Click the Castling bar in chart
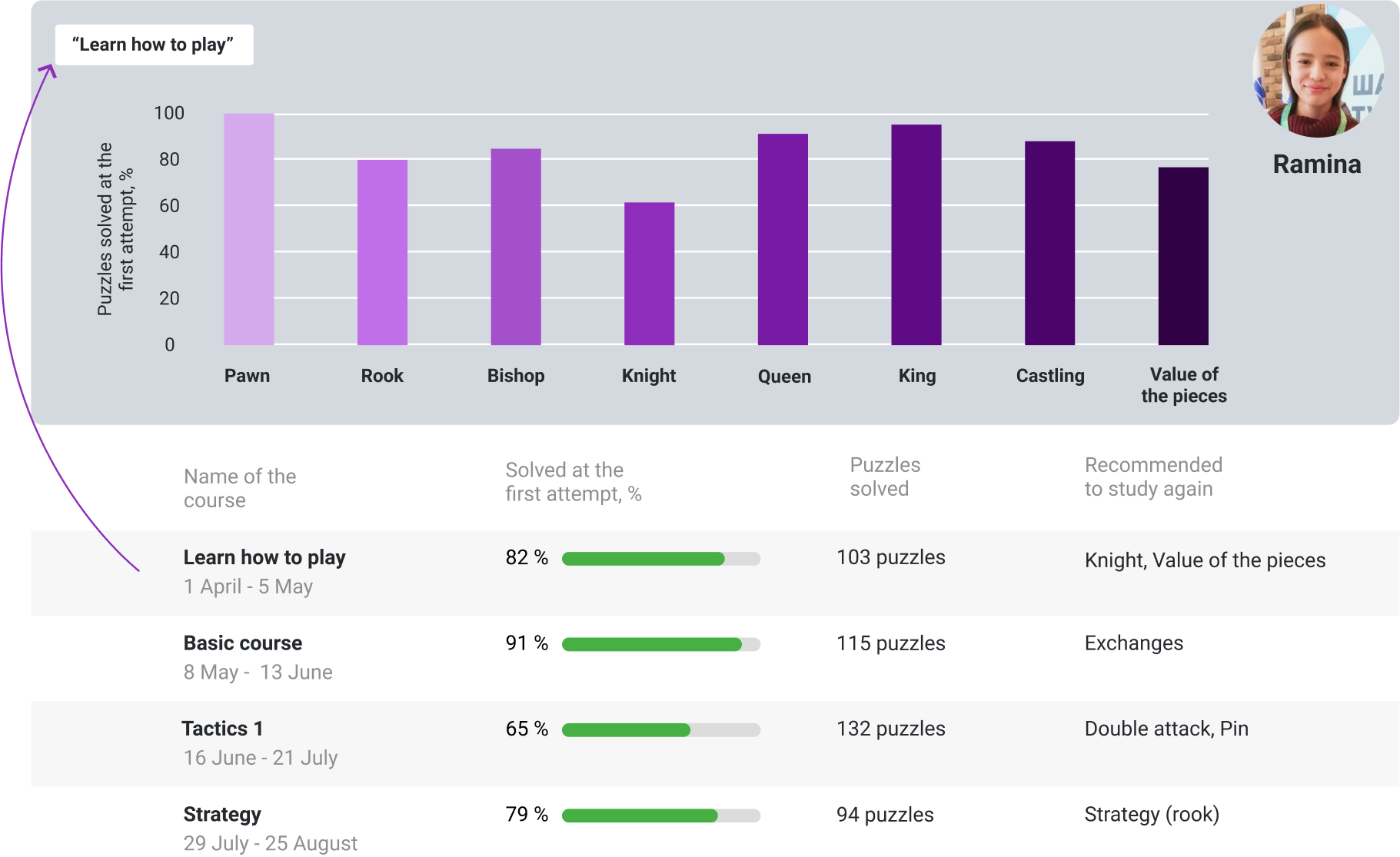 pos(1049,243)
